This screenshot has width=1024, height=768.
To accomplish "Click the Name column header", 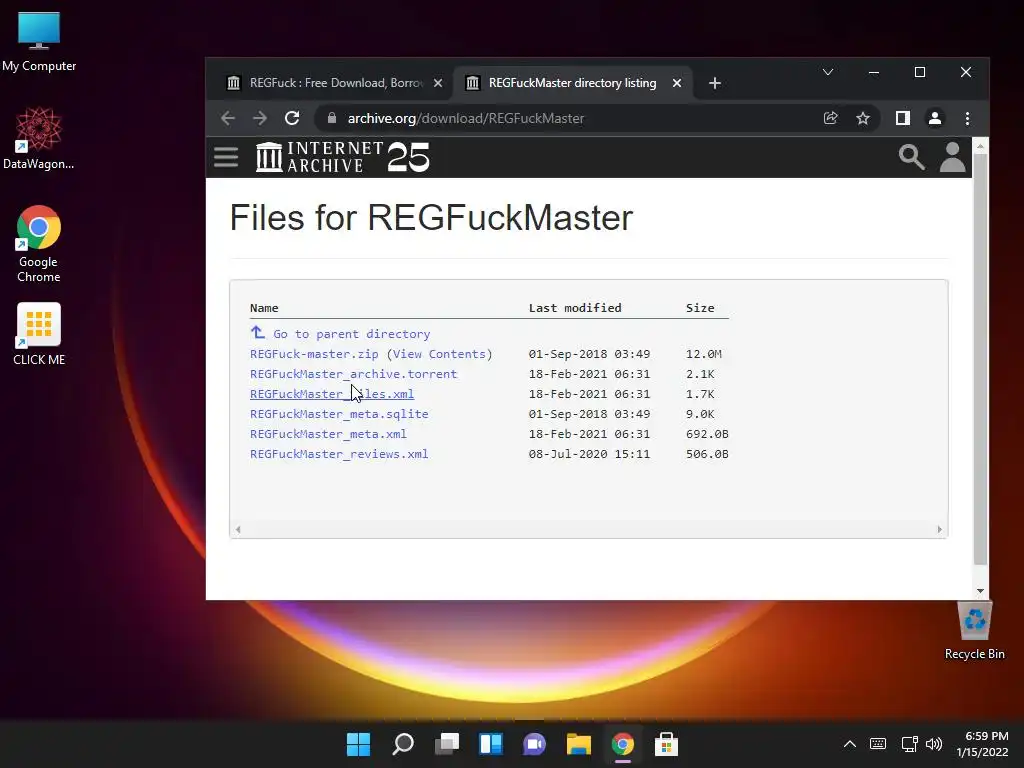I will (264, 308).
